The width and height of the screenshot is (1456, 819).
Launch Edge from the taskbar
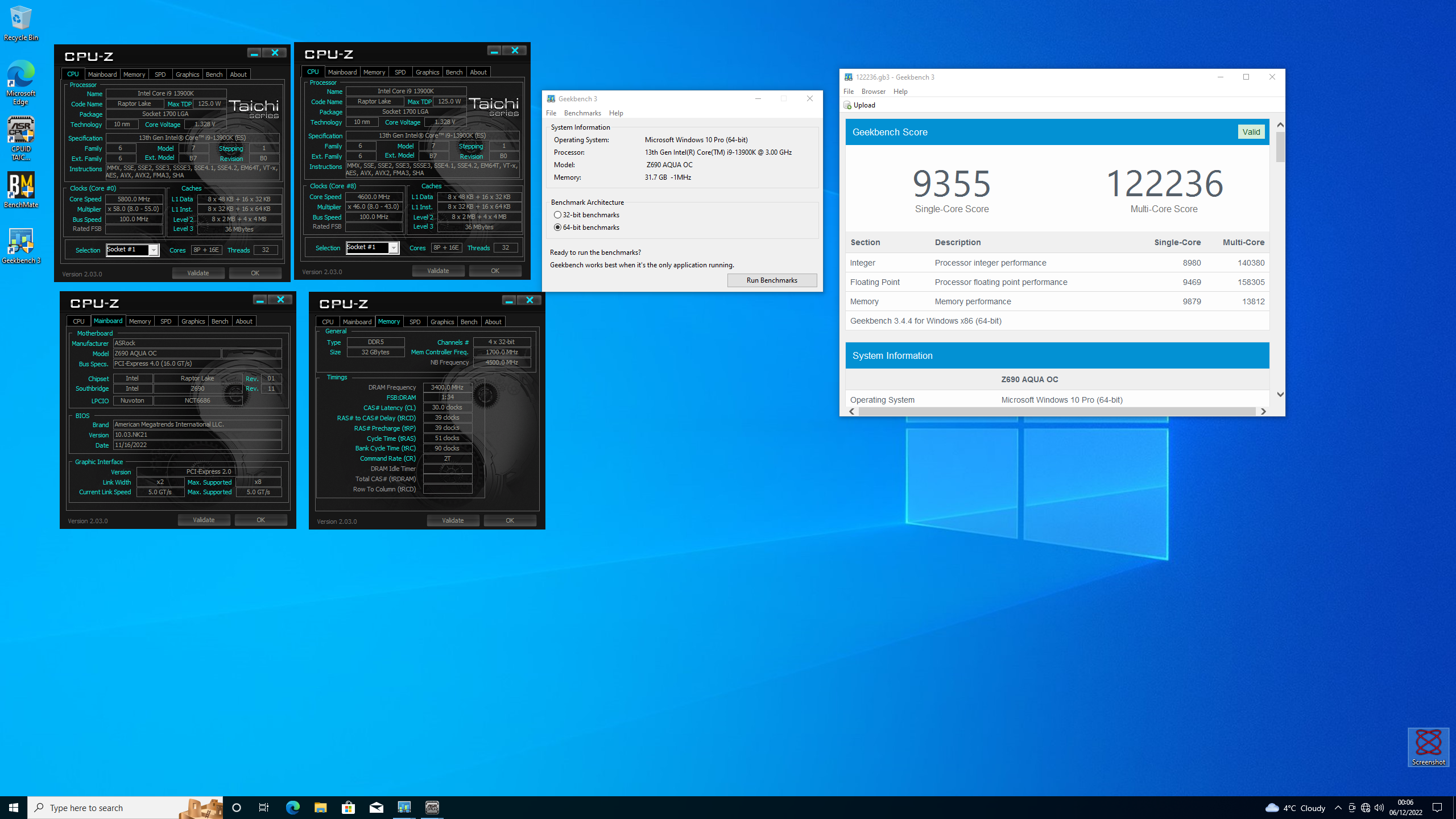point(292,808)
